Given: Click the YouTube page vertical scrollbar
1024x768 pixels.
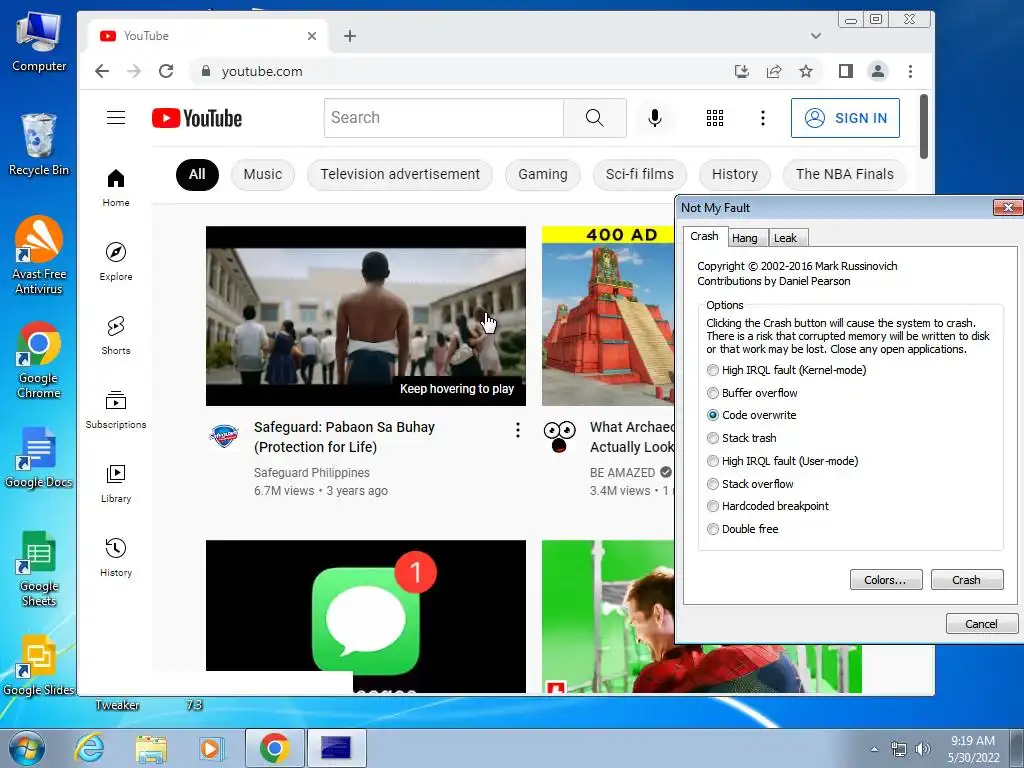Looking at the screenshot, I should click(x=923, y=127).
